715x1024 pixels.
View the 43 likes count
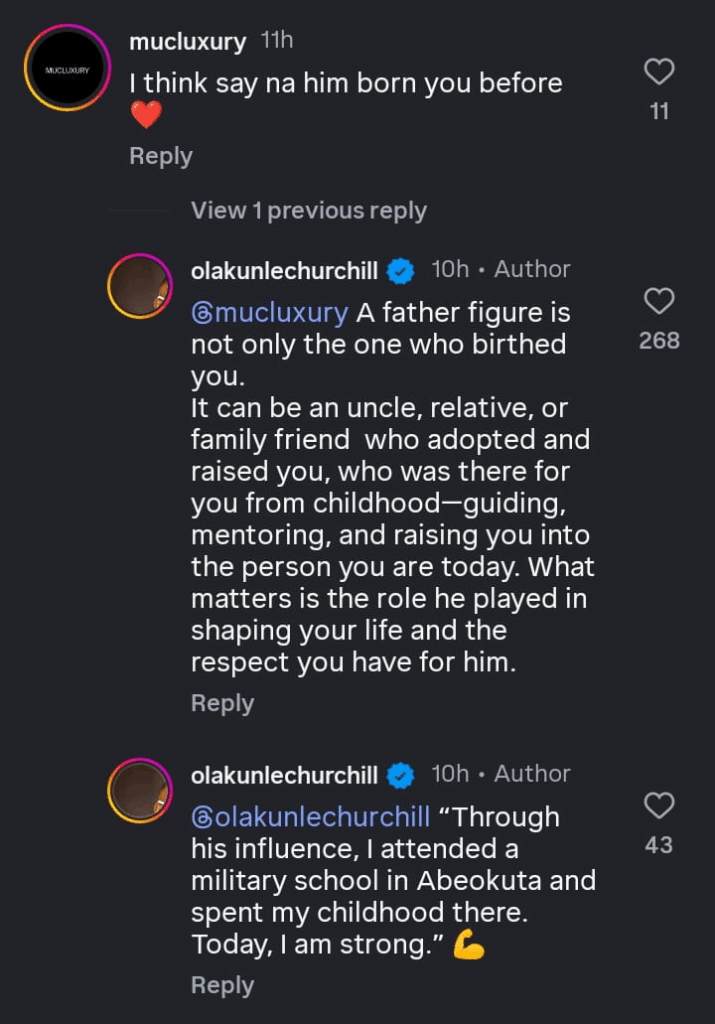659,846
